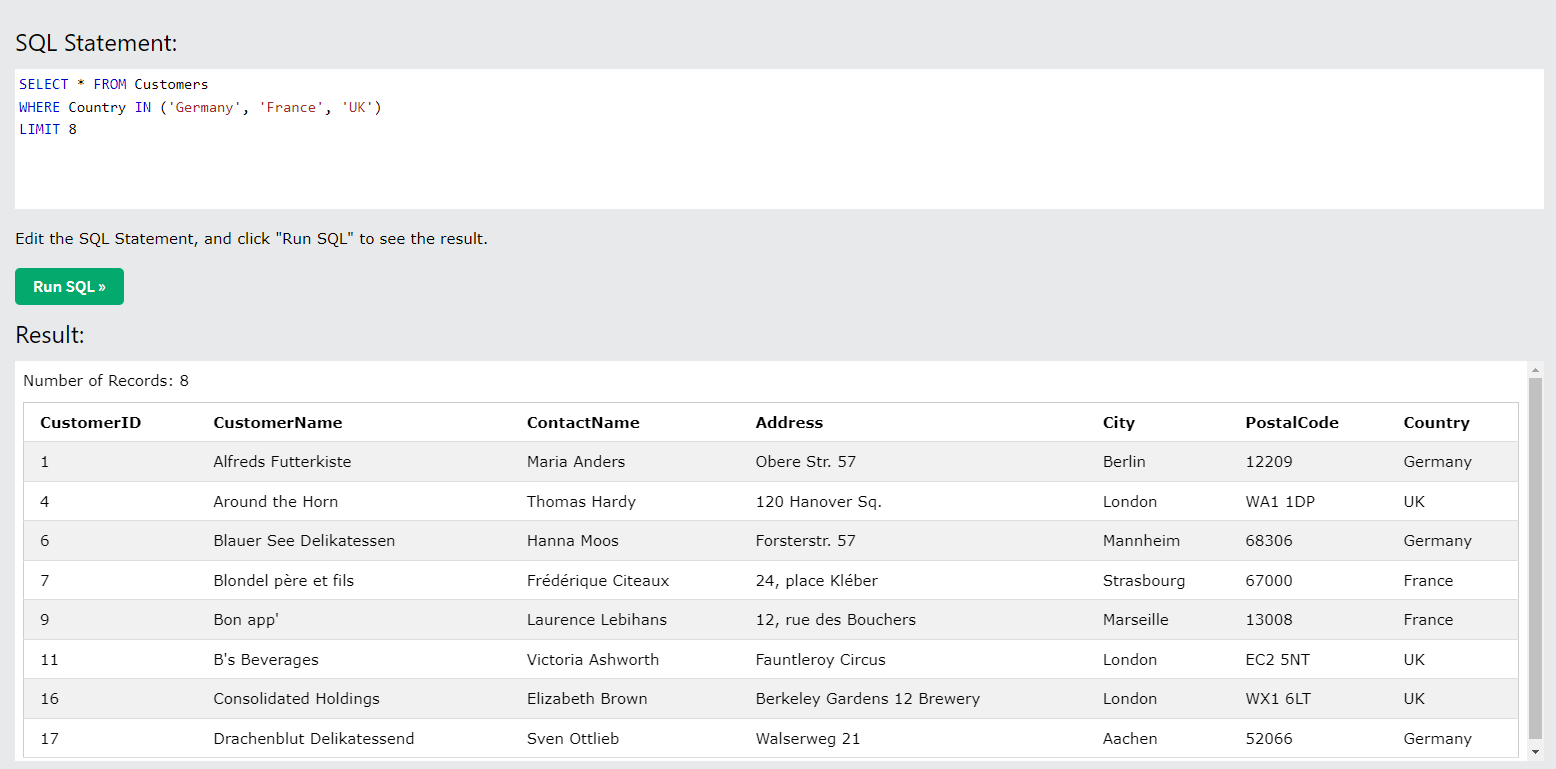Click the Blondel père et fils cell
Image resolution: width=1556 pixels, height=769 pixels.
click(x=284, y=580)
